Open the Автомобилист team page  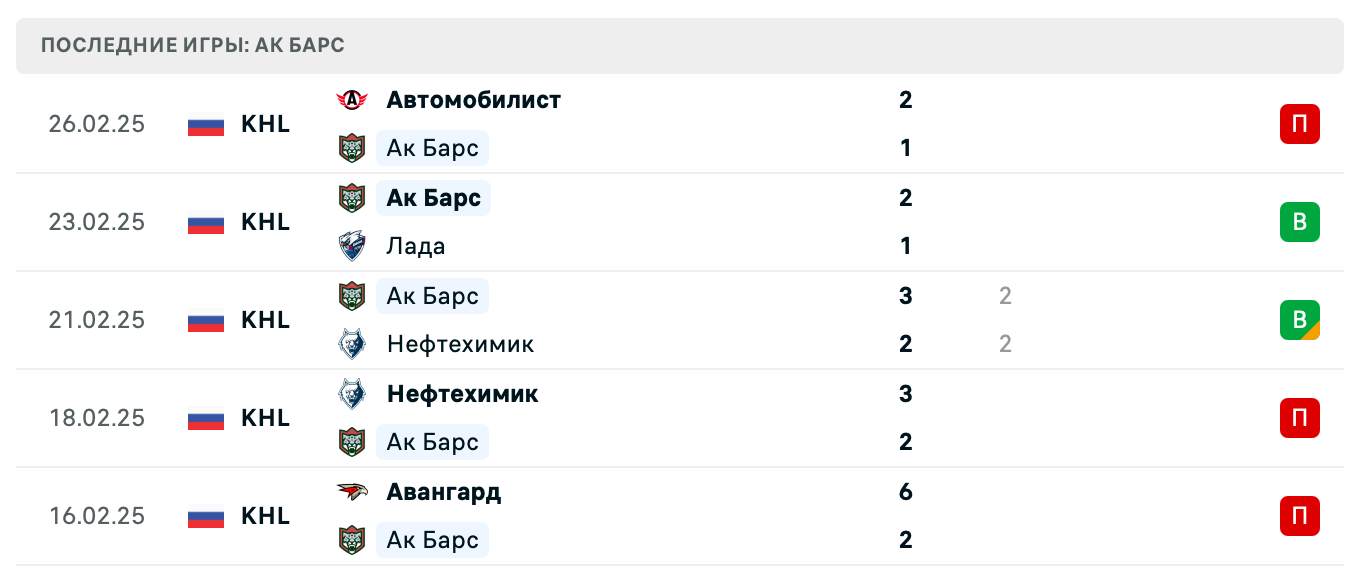pos(473,100)
